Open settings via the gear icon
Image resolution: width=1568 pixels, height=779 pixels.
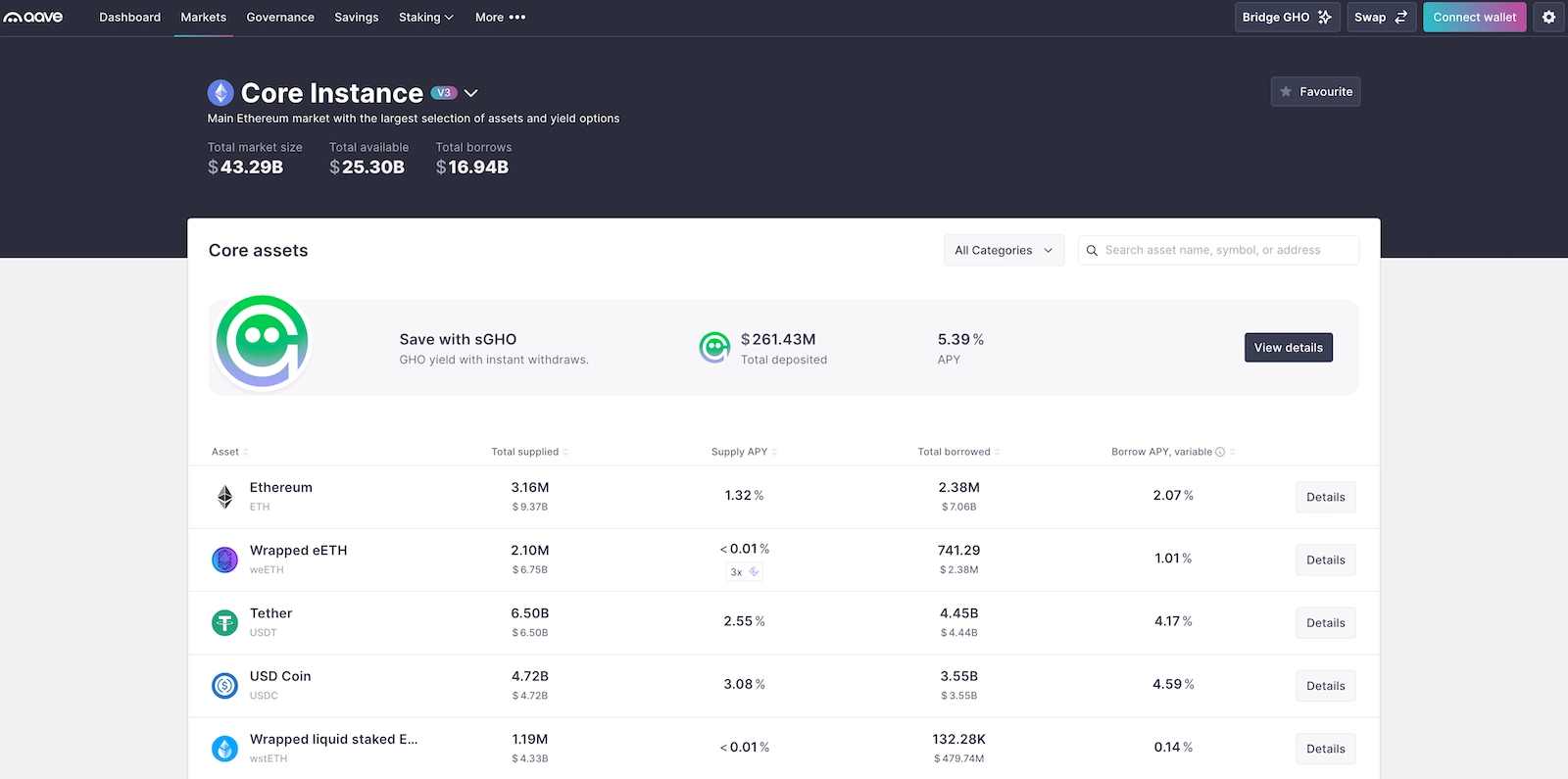click(1548, 17)
